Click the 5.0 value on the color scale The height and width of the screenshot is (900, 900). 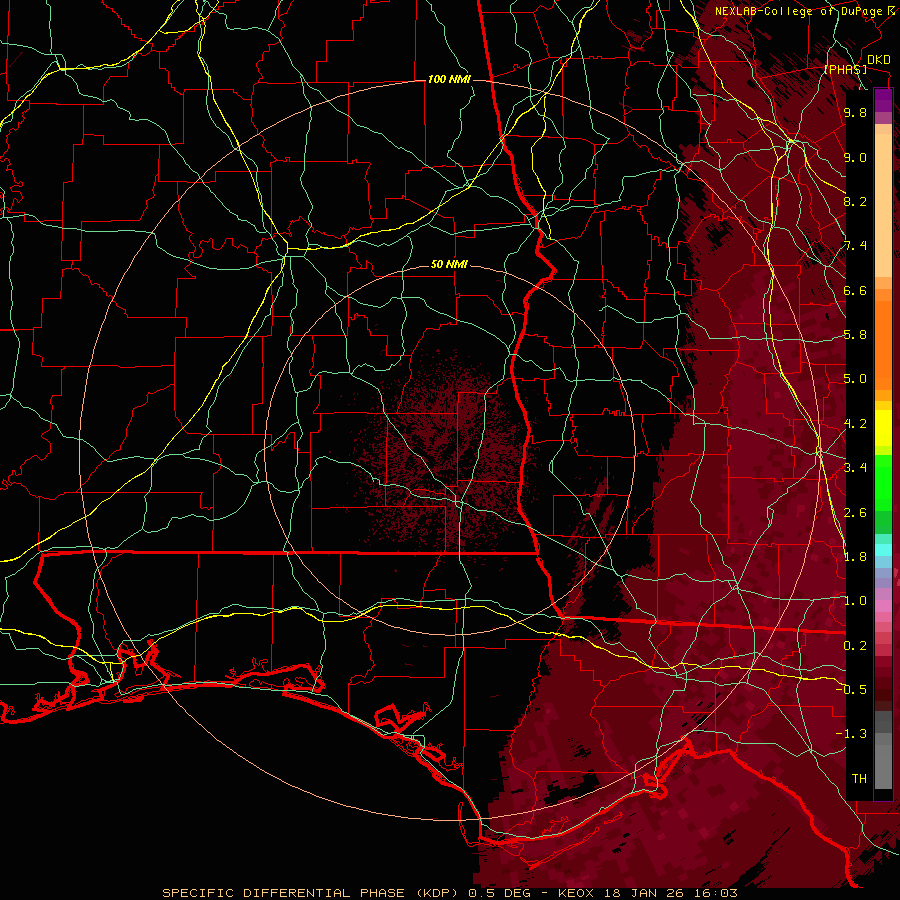coord(855,379)
